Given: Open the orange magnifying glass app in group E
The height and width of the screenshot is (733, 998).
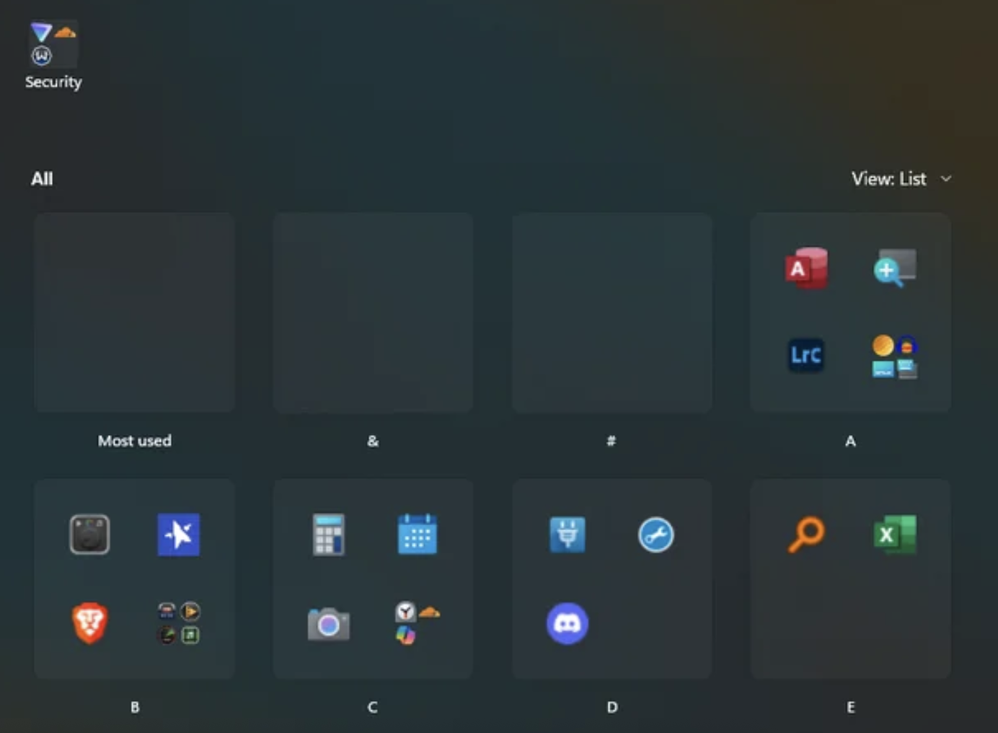Looking at the screenshot, I should 806,534.
